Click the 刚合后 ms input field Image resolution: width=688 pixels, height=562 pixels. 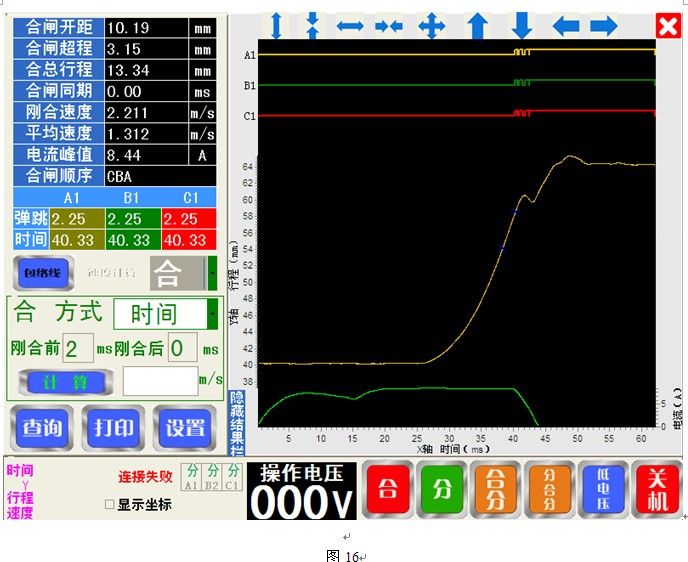[x=183, y=347]
